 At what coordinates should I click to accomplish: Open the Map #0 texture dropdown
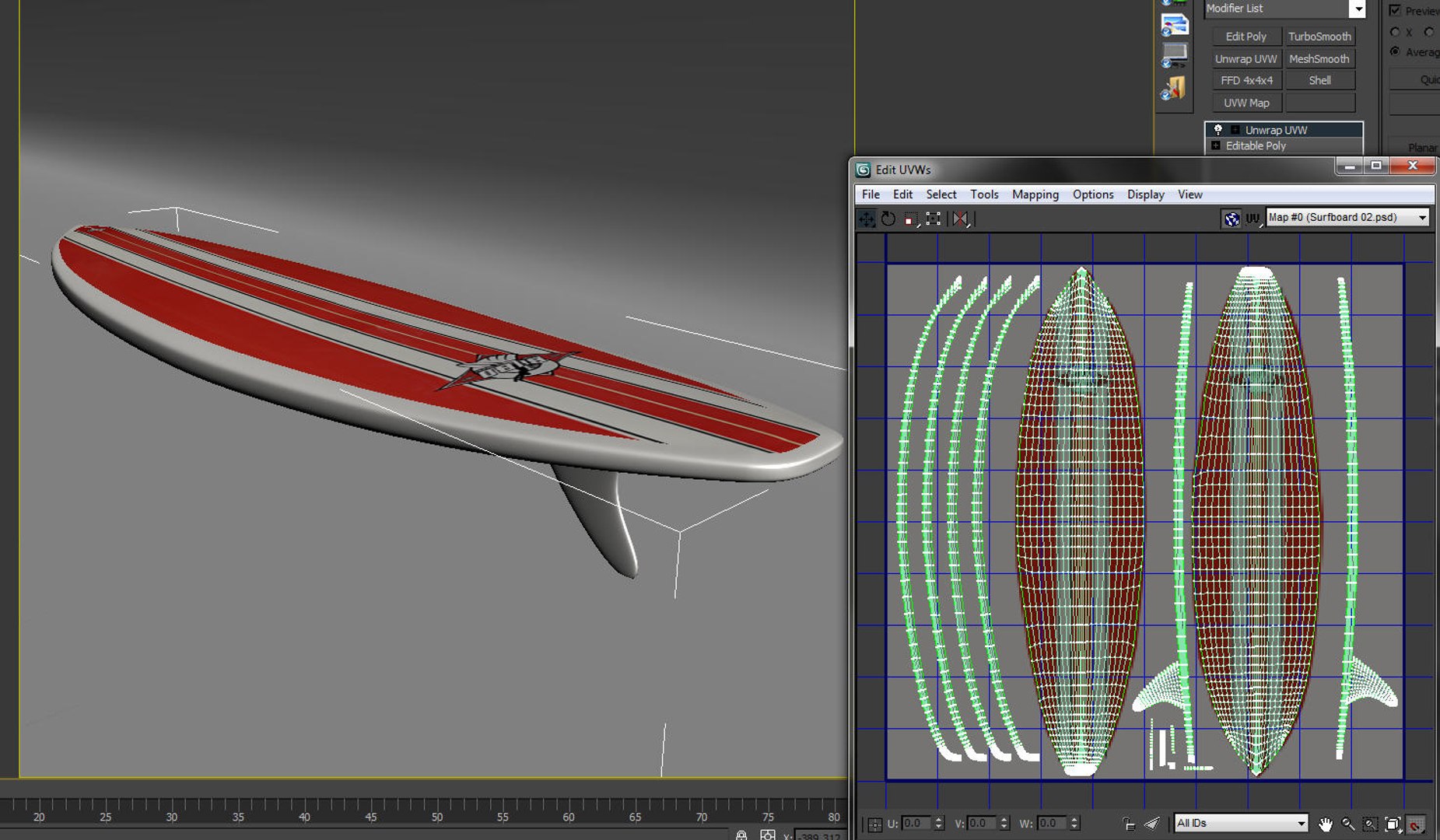[x=1347, y=217]
